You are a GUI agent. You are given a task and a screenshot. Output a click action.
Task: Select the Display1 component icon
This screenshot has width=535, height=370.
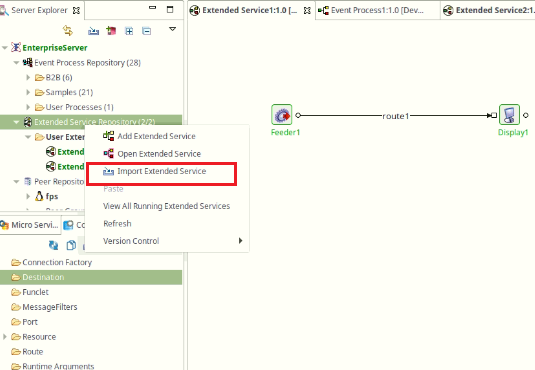click(x=509, y=115)
